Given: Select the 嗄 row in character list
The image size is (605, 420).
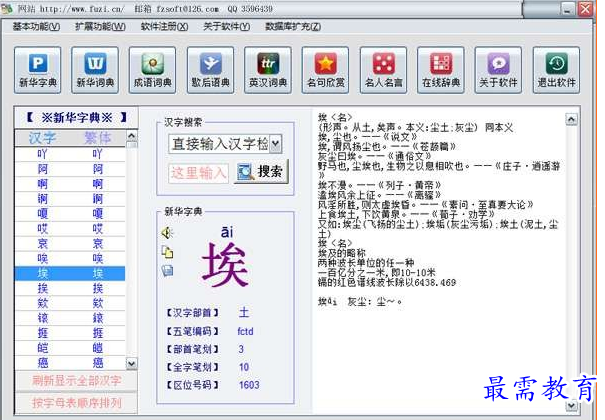Looking at the screenshot, I should 70,214.
